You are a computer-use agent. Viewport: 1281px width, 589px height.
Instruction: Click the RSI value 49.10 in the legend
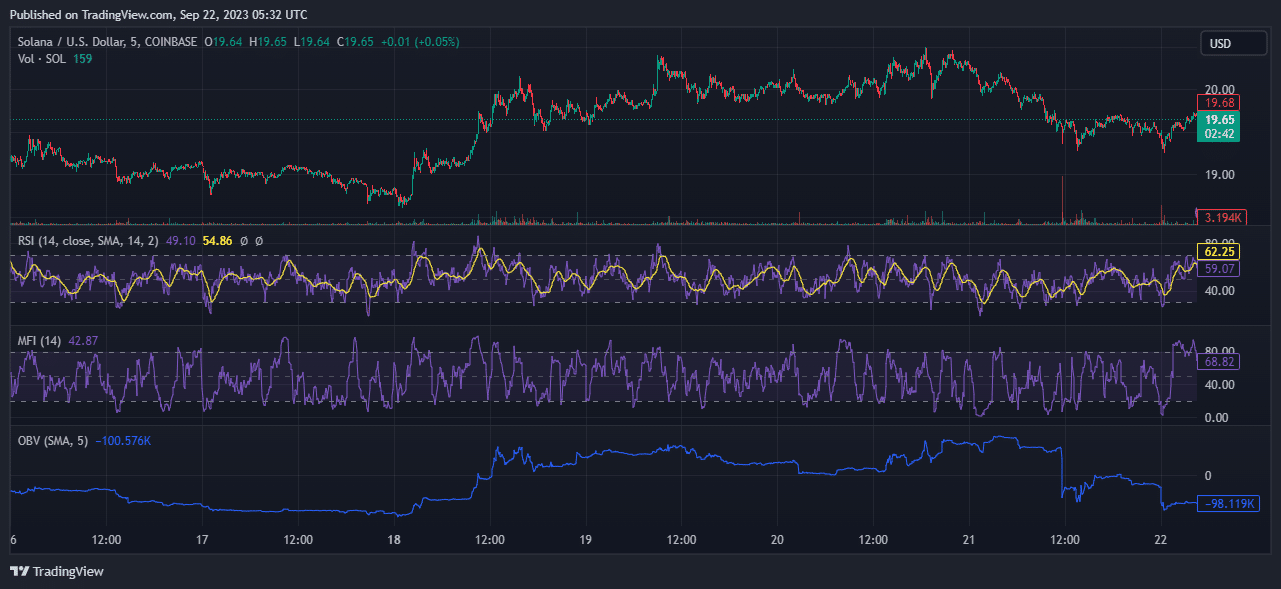pos(180,240)
